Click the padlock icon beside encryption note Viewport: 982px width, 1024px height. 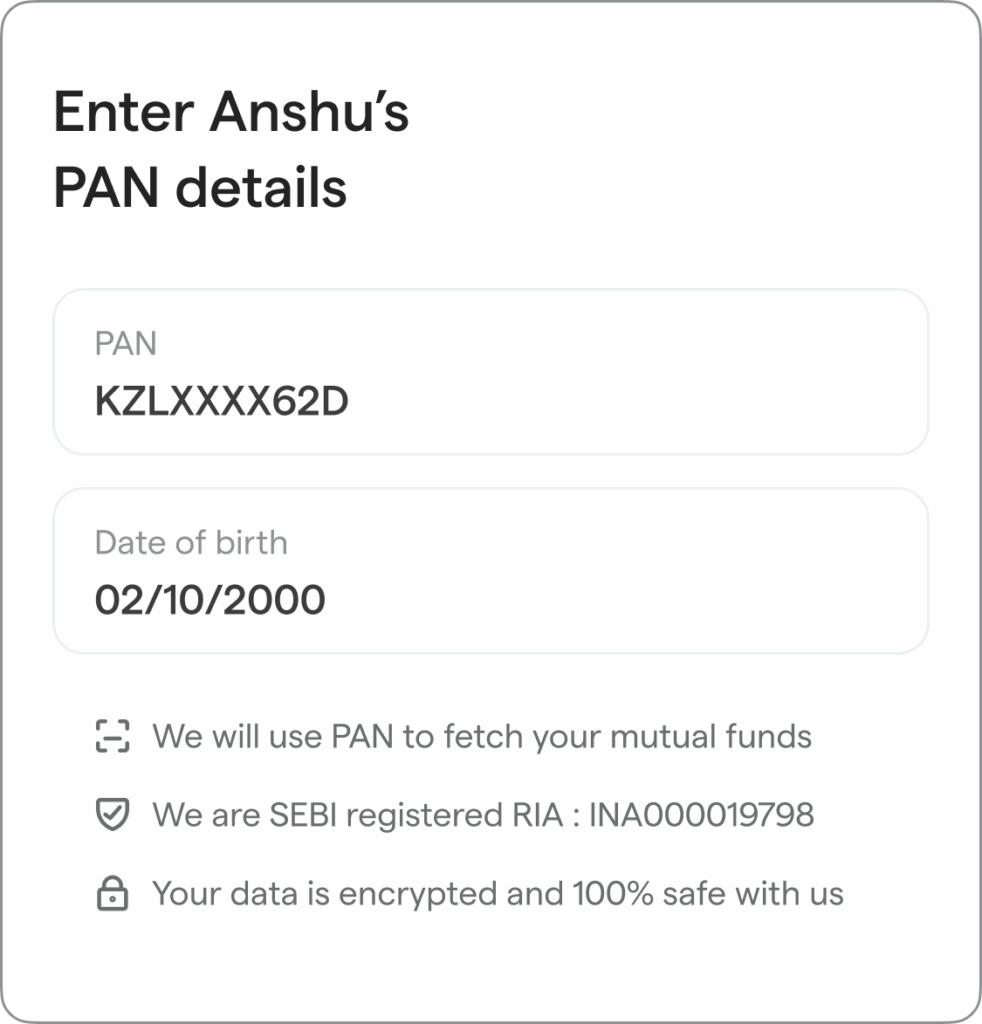point(112,894)
